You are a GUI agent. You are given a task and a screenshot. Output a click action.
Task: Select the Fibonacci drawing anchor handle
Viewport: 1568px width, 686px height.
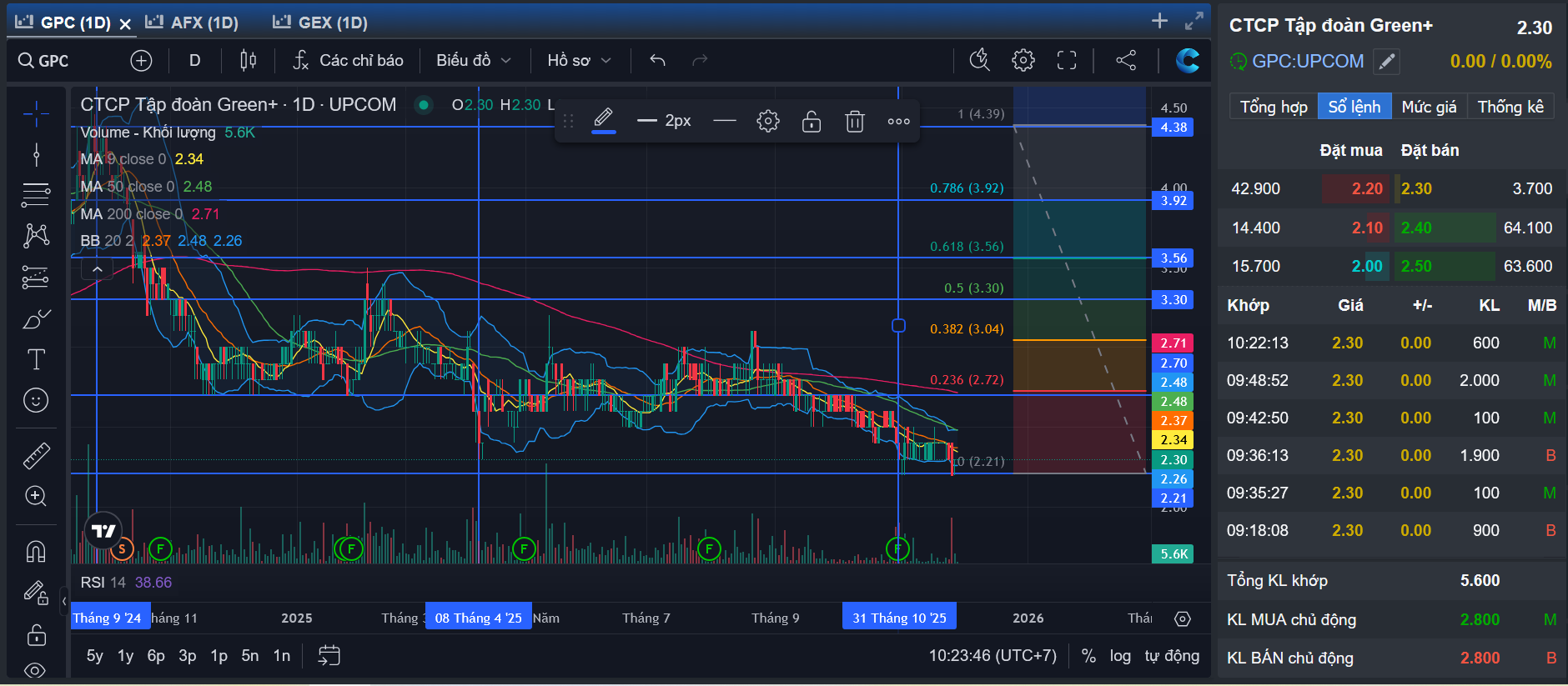898,325
